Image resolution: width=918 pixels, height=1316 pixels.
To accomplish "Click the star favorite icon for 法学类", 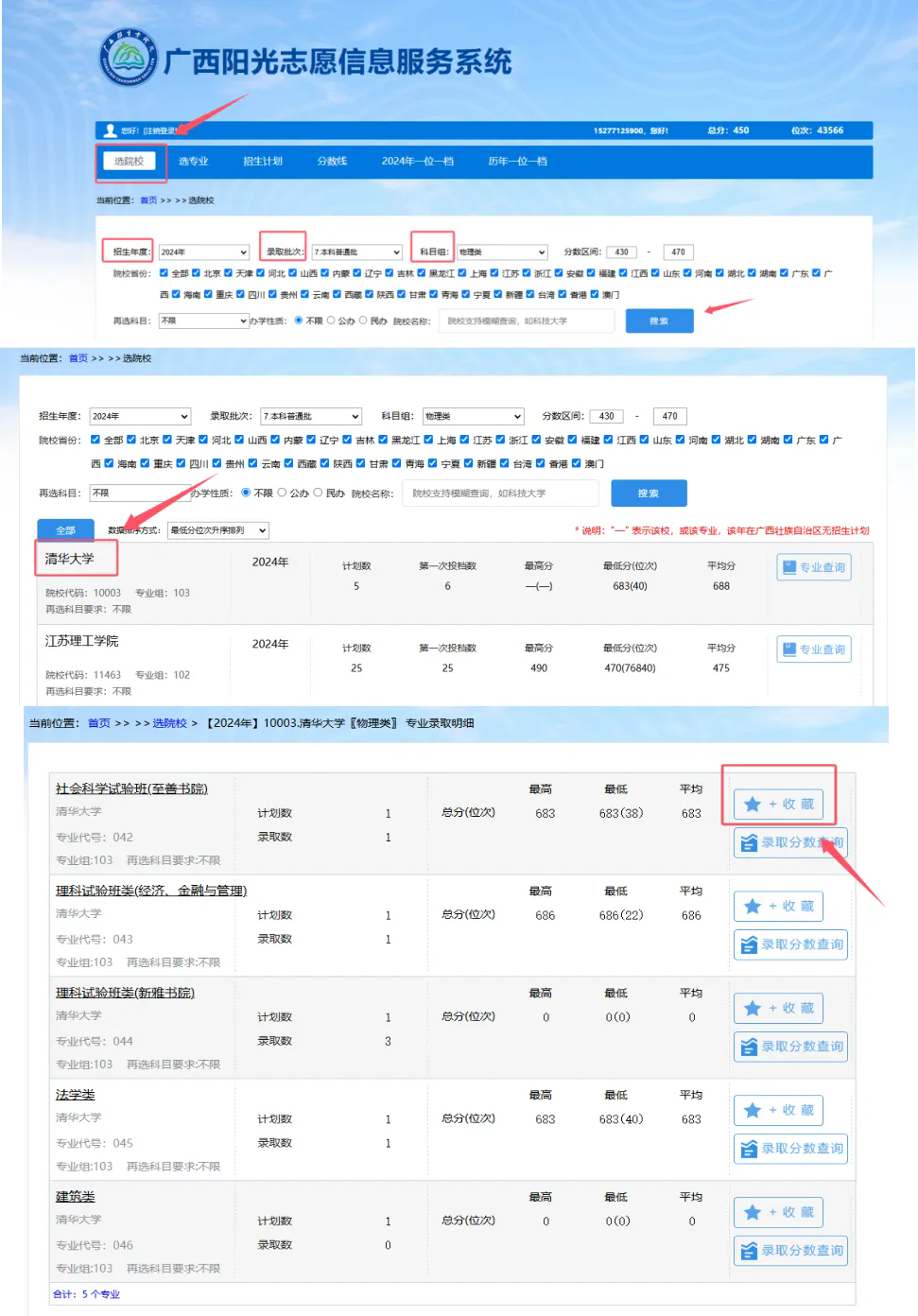I will (x=753, y=1111).
